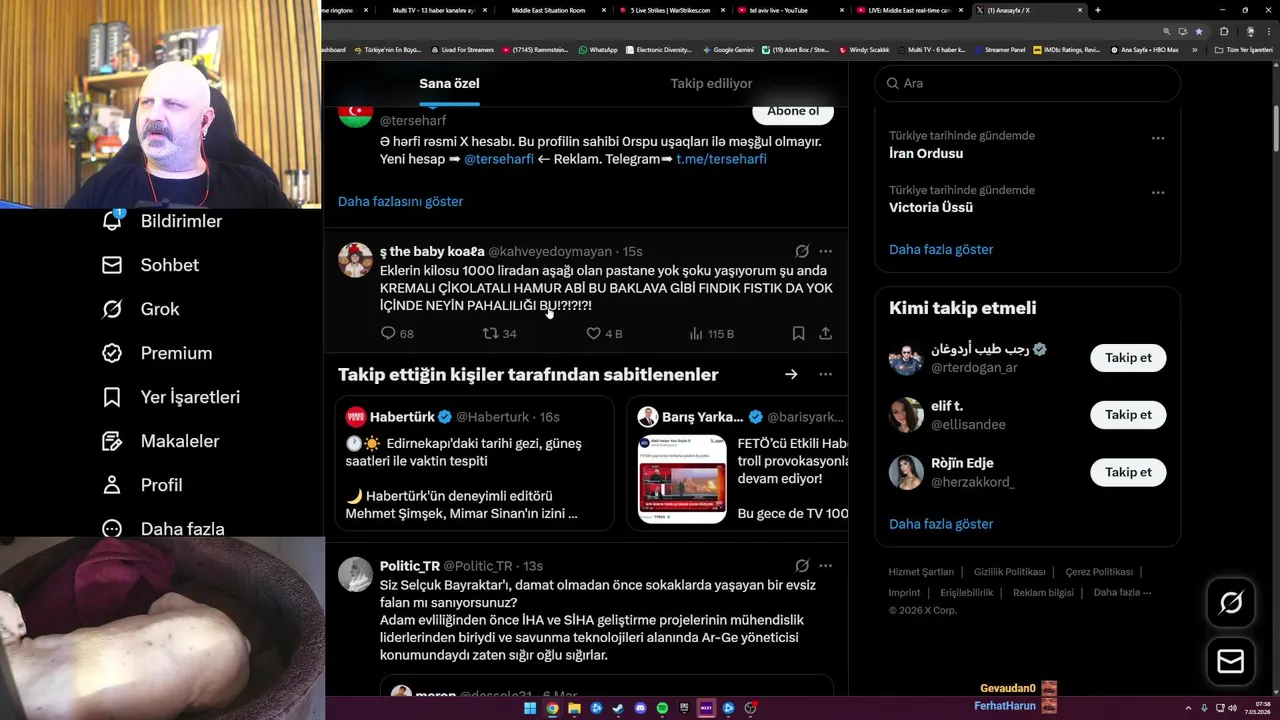Open Windows Start menu
This screenshot has height=720, width=1280.
coord(530,708)
